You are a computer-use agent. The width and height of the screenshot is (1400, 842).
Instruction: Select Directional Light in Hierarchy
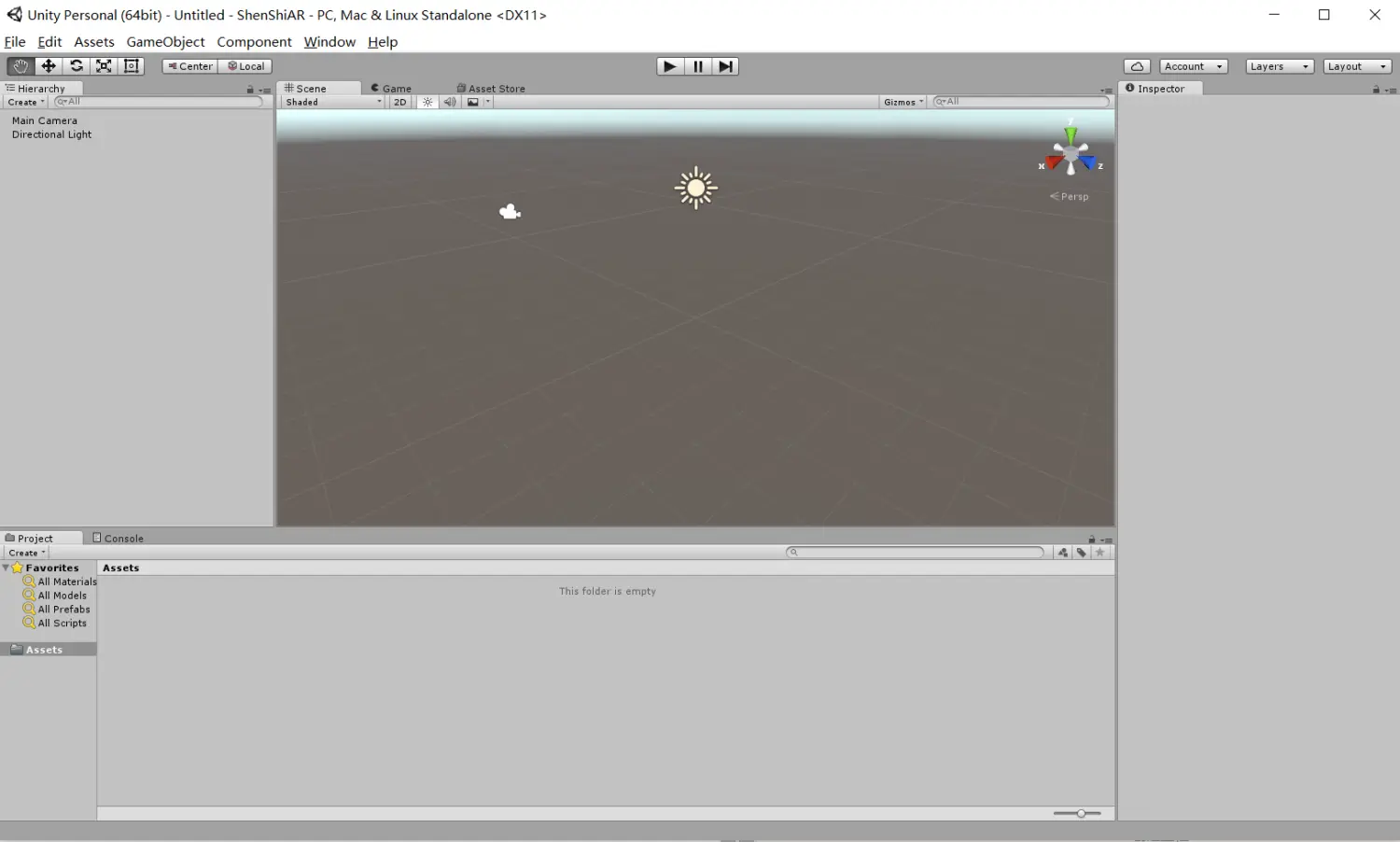tap(51, 134)
